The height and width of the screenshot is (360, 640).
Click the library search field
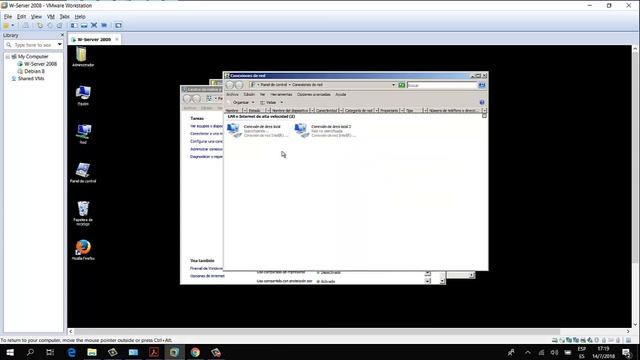pos(33,45)
